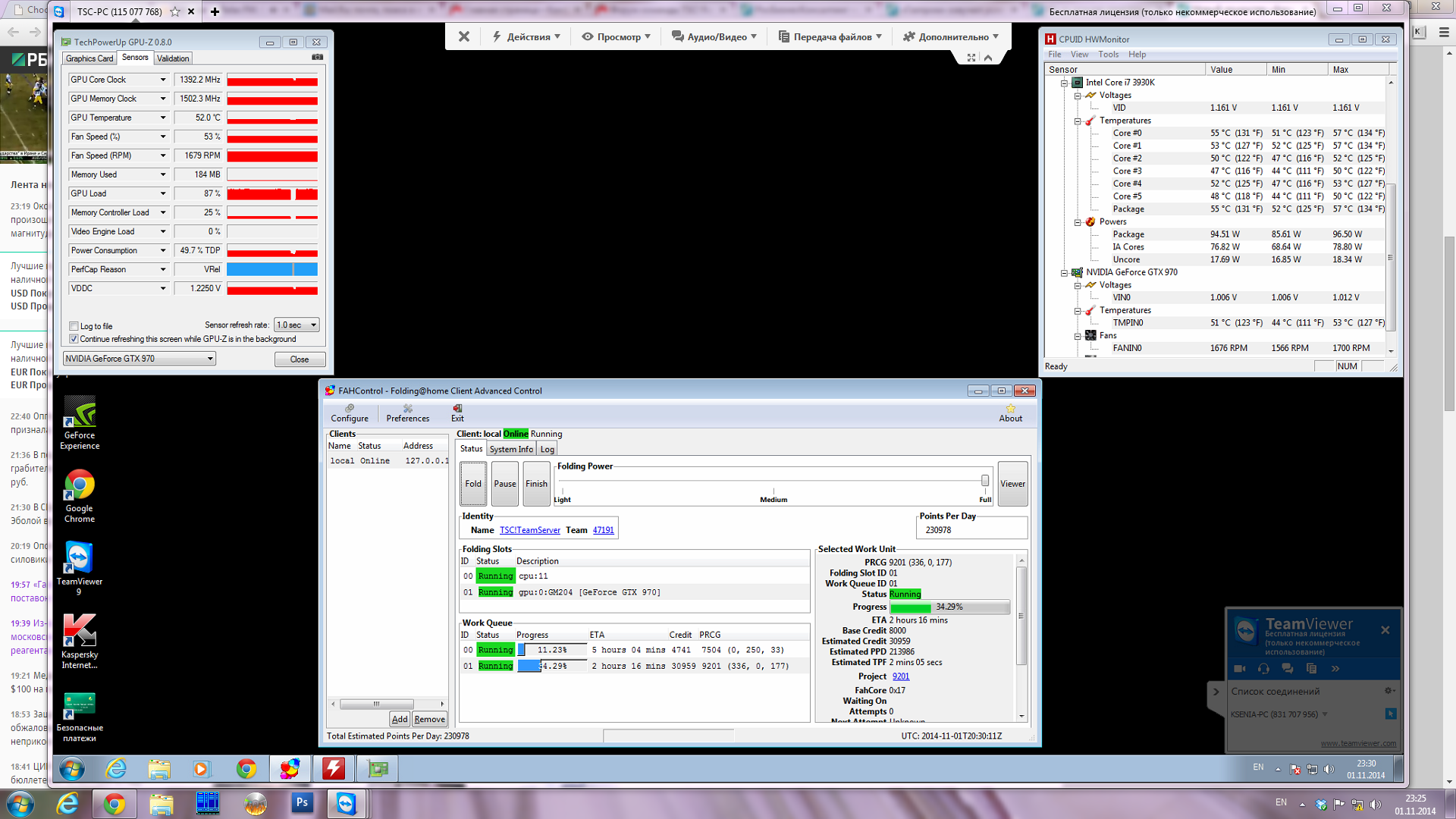
Task: Collapse the Intel Core i7 3930K tree node
Action: click(x=1064, y=83)
